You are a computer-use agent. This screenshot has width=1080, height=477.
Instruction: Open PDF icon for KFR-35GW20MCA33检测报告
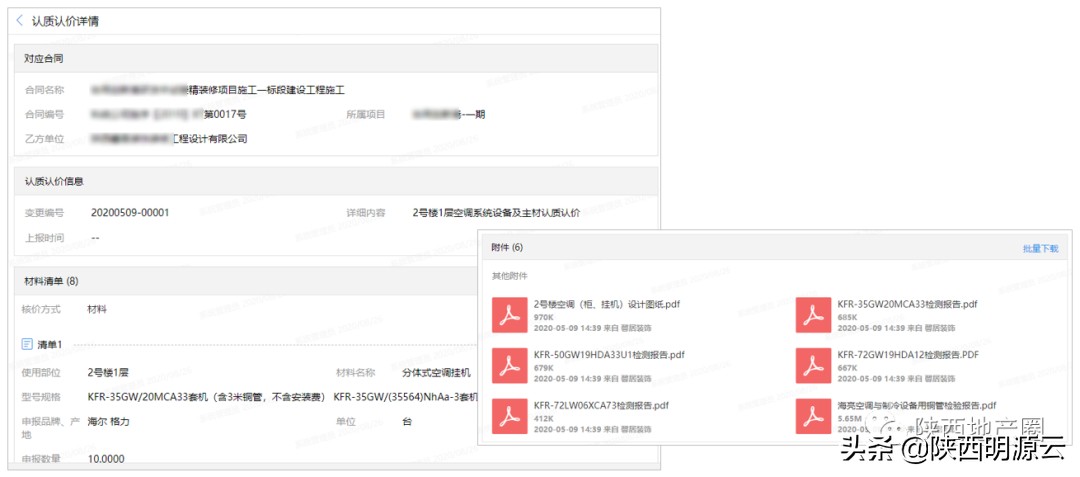pos(813,315)
